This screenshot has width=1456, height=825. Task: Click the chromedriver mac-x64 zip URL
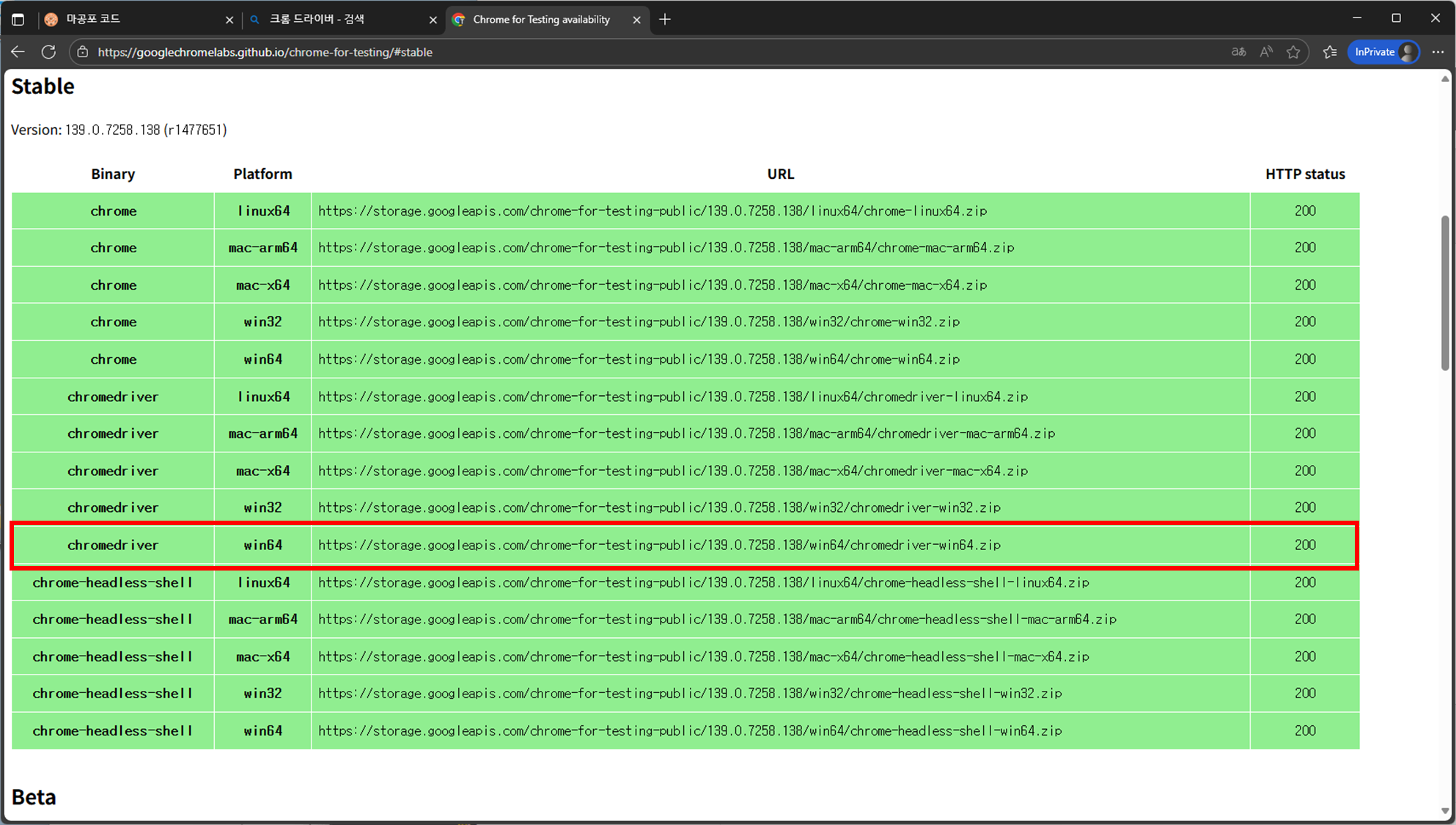tap(673, 471)
